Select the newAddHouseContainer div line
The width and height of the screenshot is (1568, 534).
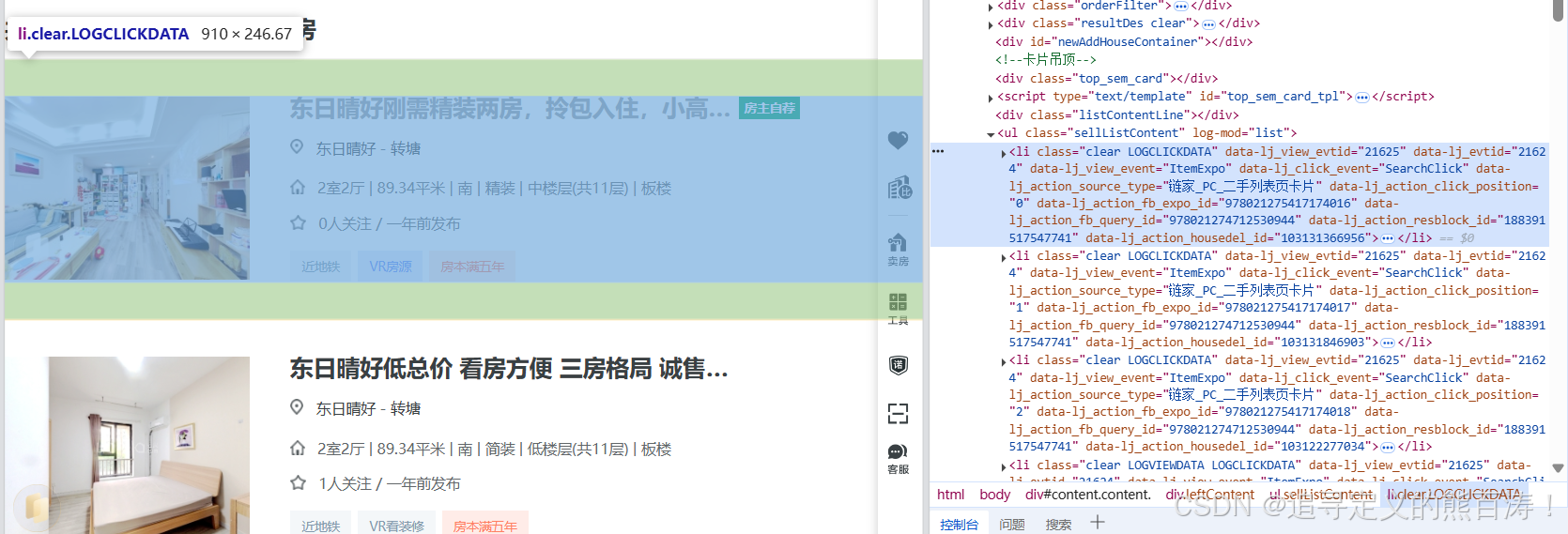pyautogui.click(x=1124, y=41)
